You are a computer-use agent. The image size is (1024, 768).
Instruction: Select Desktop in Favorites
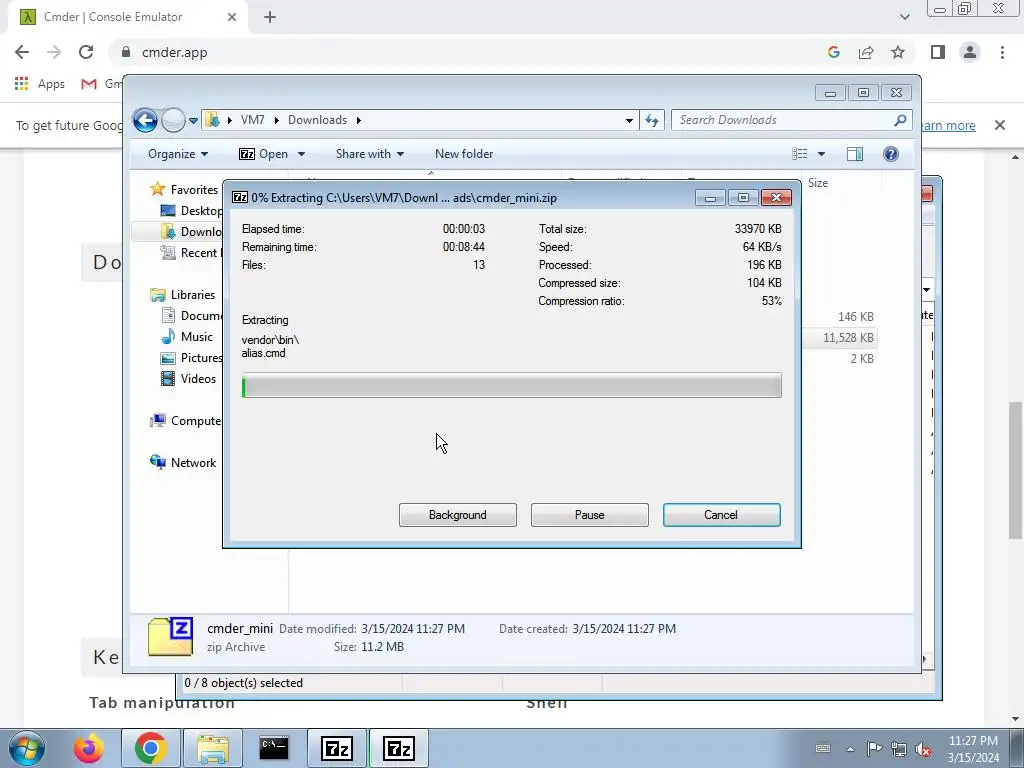(x=191, y=210)
